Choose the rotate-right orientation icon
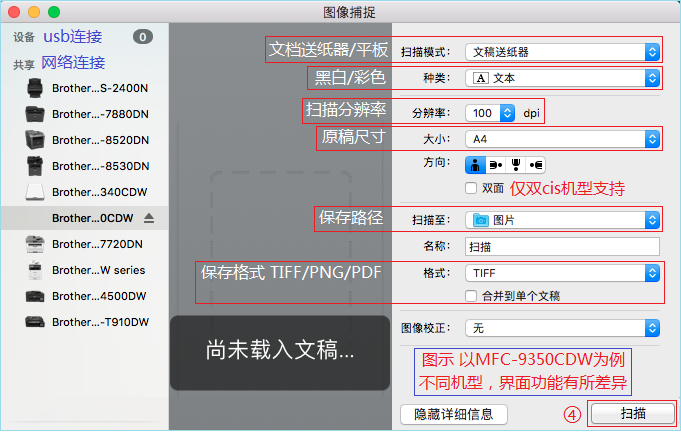 click(x=536, y=165)
